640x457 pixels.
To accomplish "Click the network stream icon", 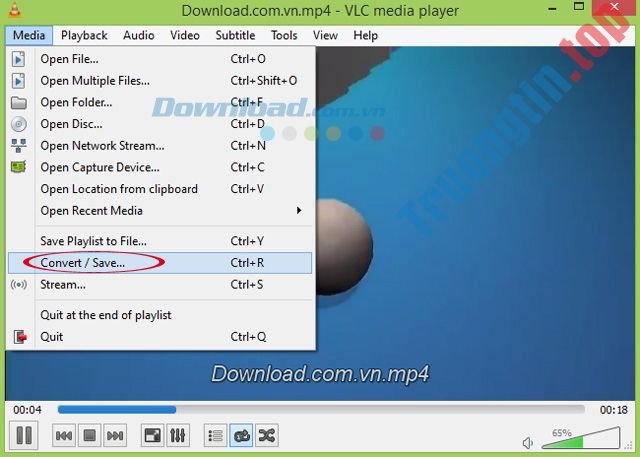I will coord(18,146).
